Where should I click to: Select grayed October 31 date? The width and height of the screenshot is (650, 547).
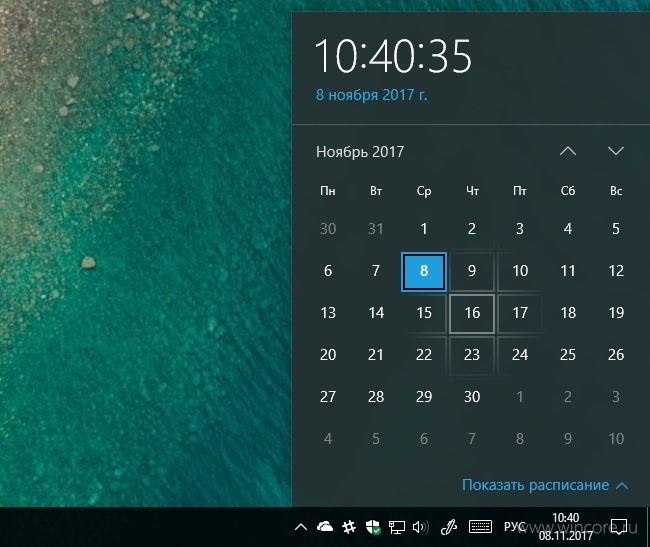pyautogui.click(x=376, y=229)
